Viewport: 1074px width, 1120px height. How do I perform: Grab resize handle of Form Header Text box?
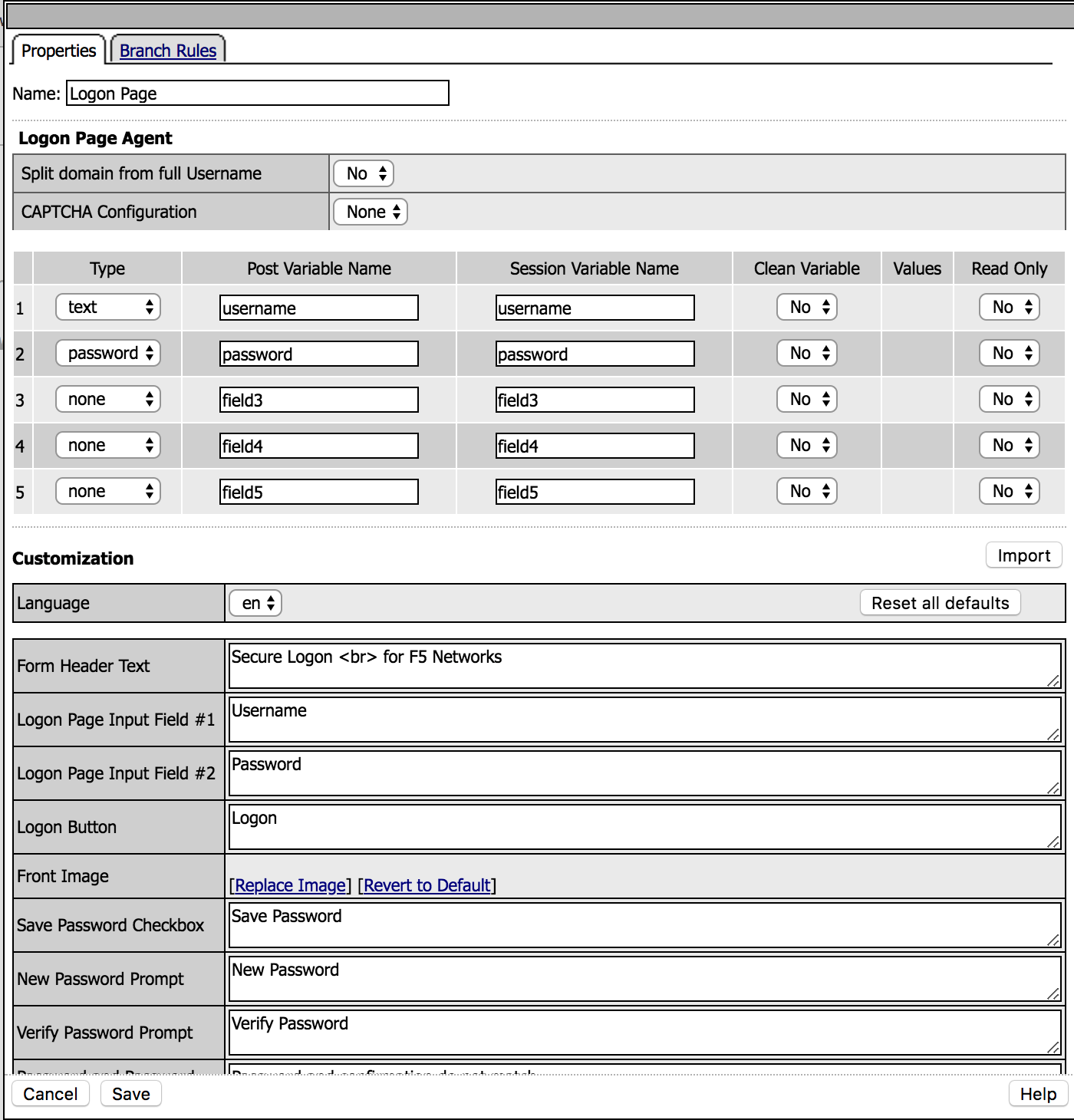[1054, 680]
